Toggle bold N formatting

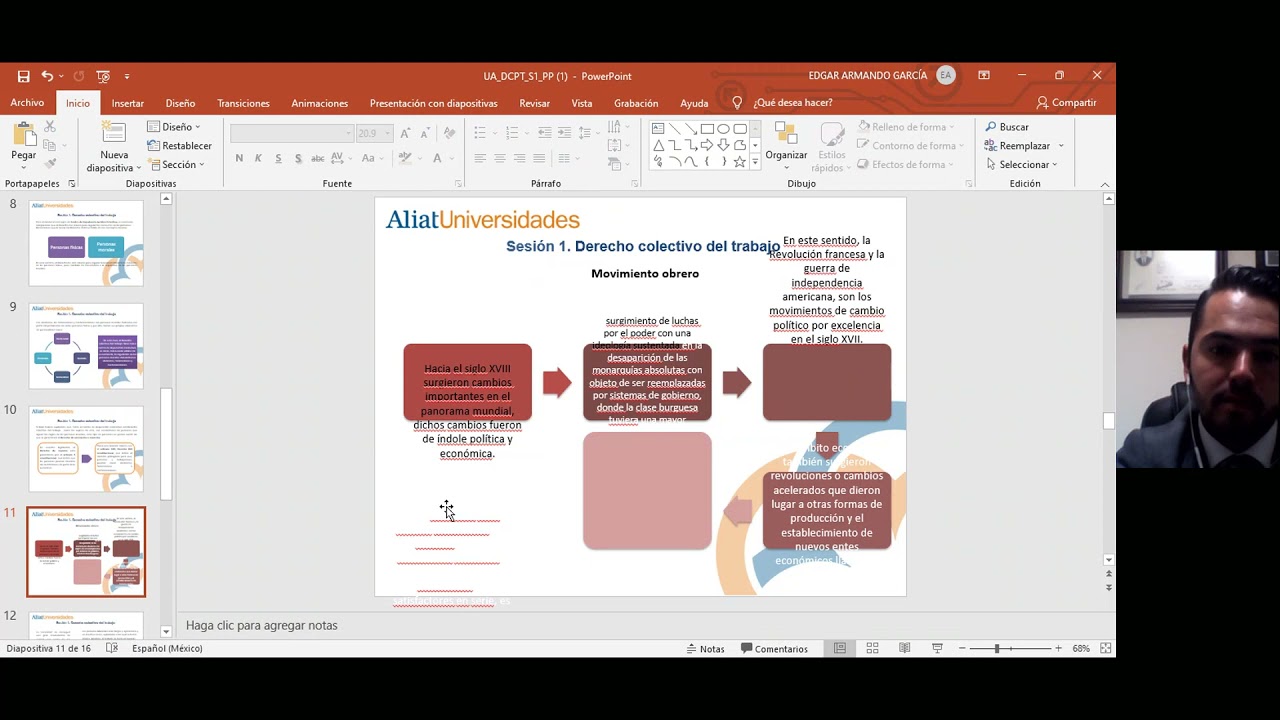tap(239, 158)
